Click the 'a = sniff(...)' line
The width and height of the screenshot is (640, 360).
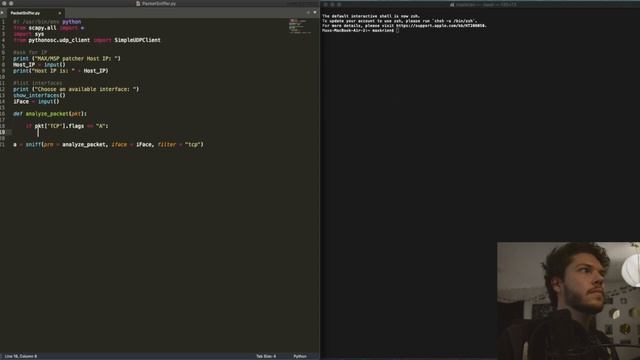click(108, 144)
